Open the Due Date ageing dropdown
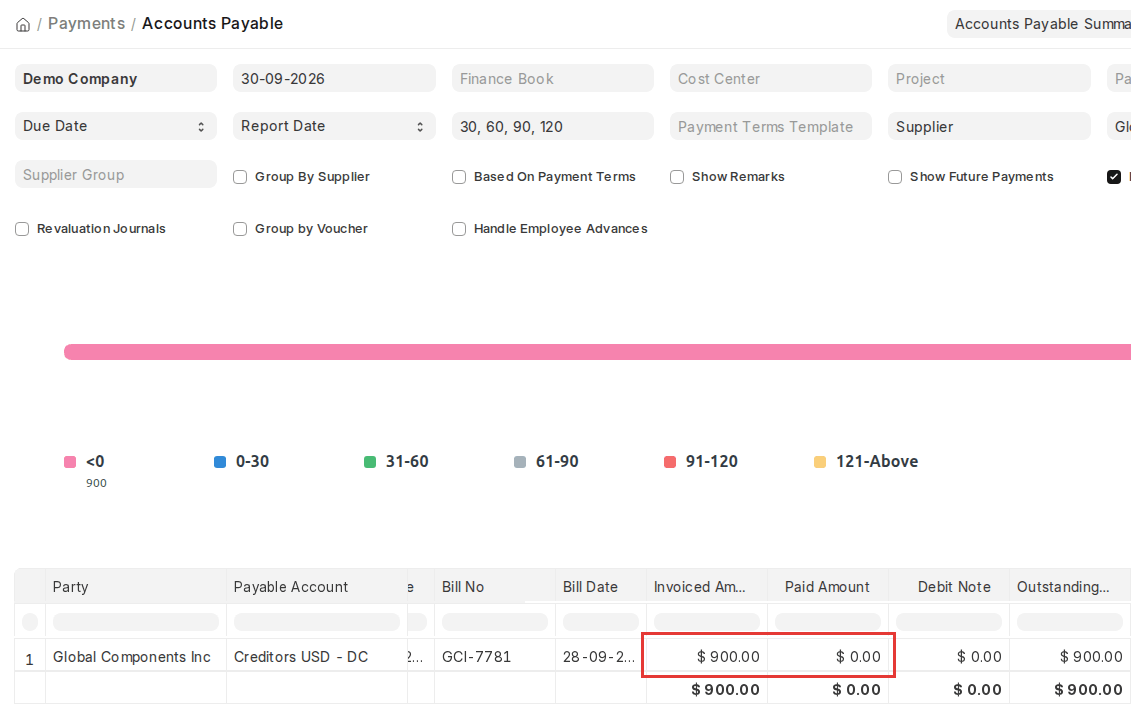This screenshot has height=712, width=1131. coord(115,126)
